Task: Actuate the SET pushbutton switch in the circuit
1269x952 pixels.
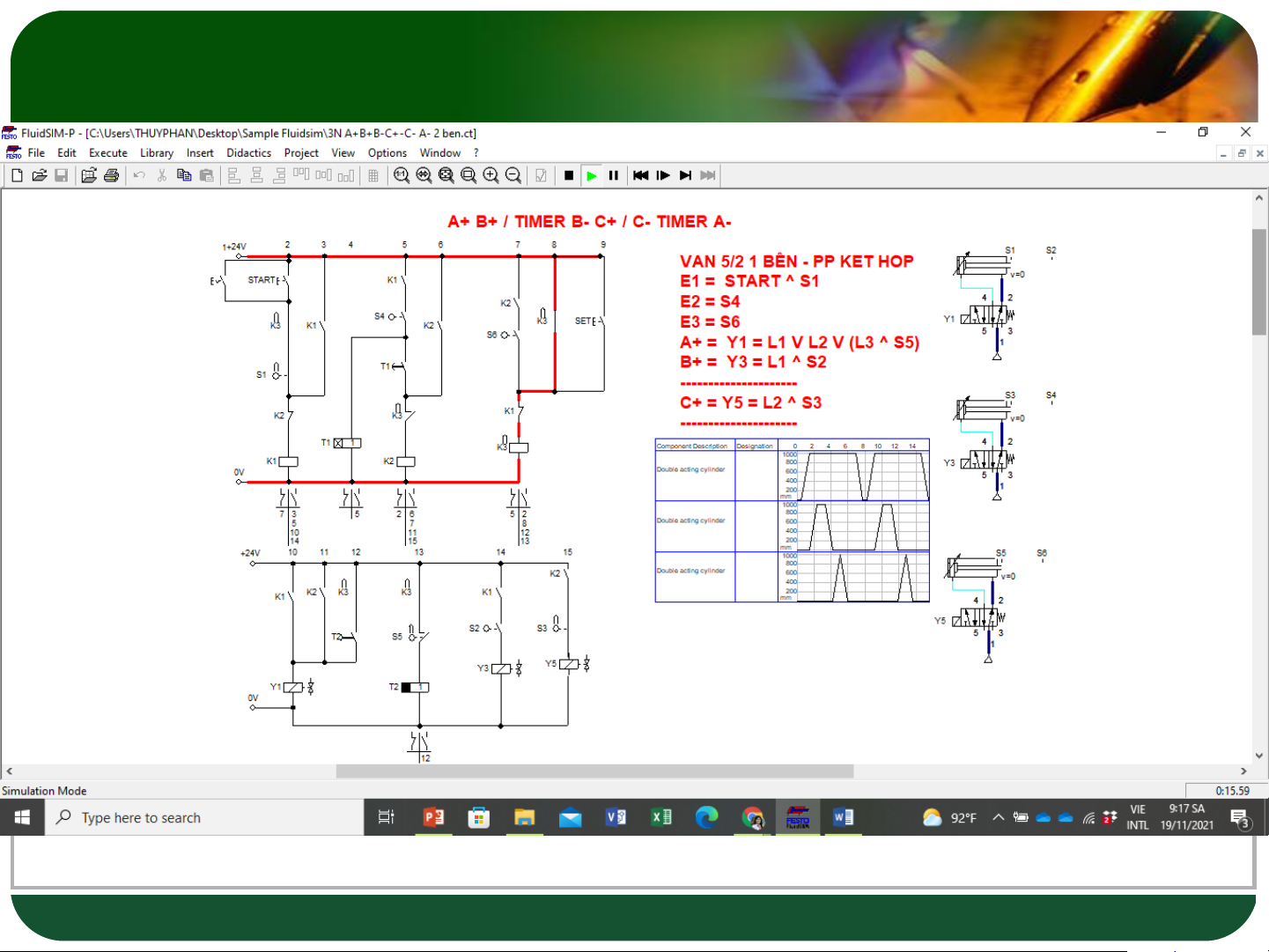Action: click(x=599, y=321)
